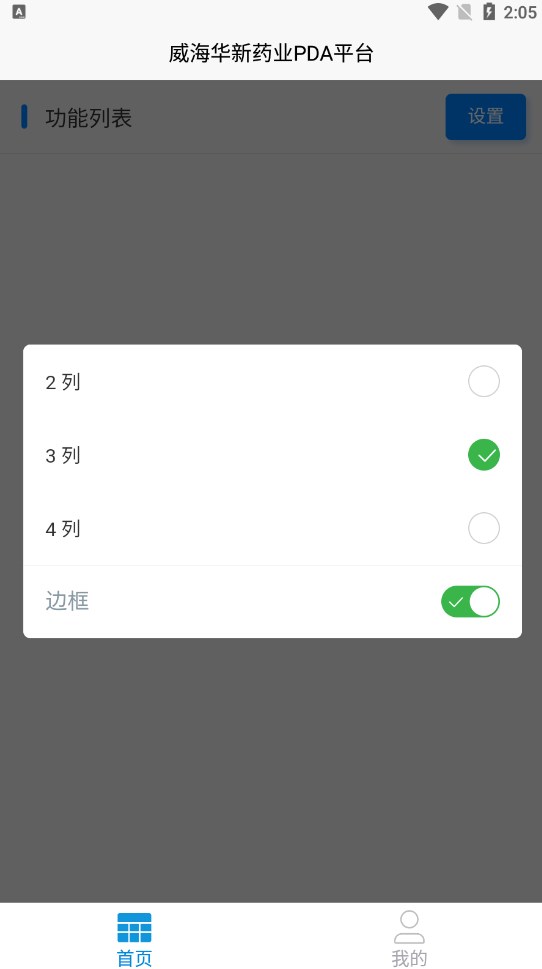Tap the no-SIM signal icon
542x969 pixels.
click(x=464, y=12)
